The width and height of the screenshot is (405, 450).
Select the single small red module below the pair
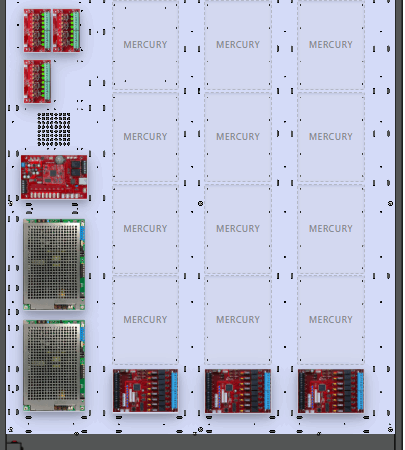point(37,81)
